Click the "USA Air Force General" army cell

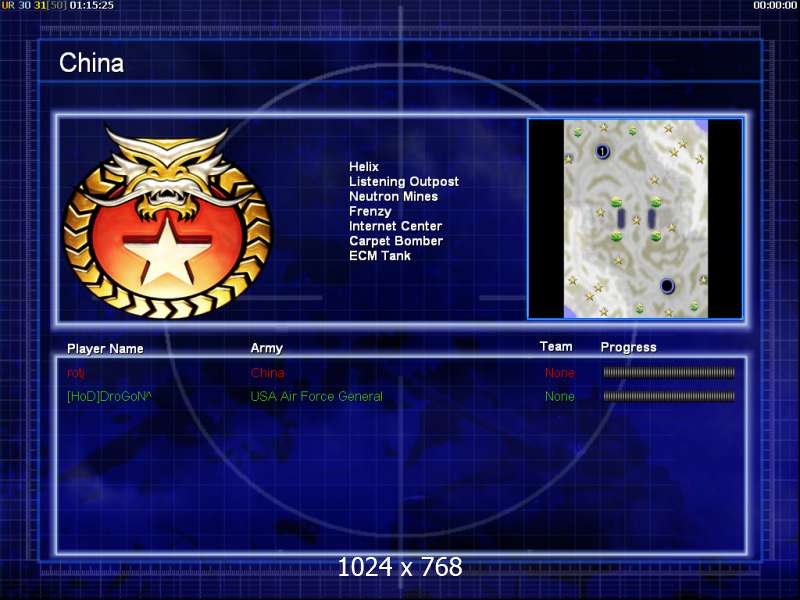click(316, 396)
